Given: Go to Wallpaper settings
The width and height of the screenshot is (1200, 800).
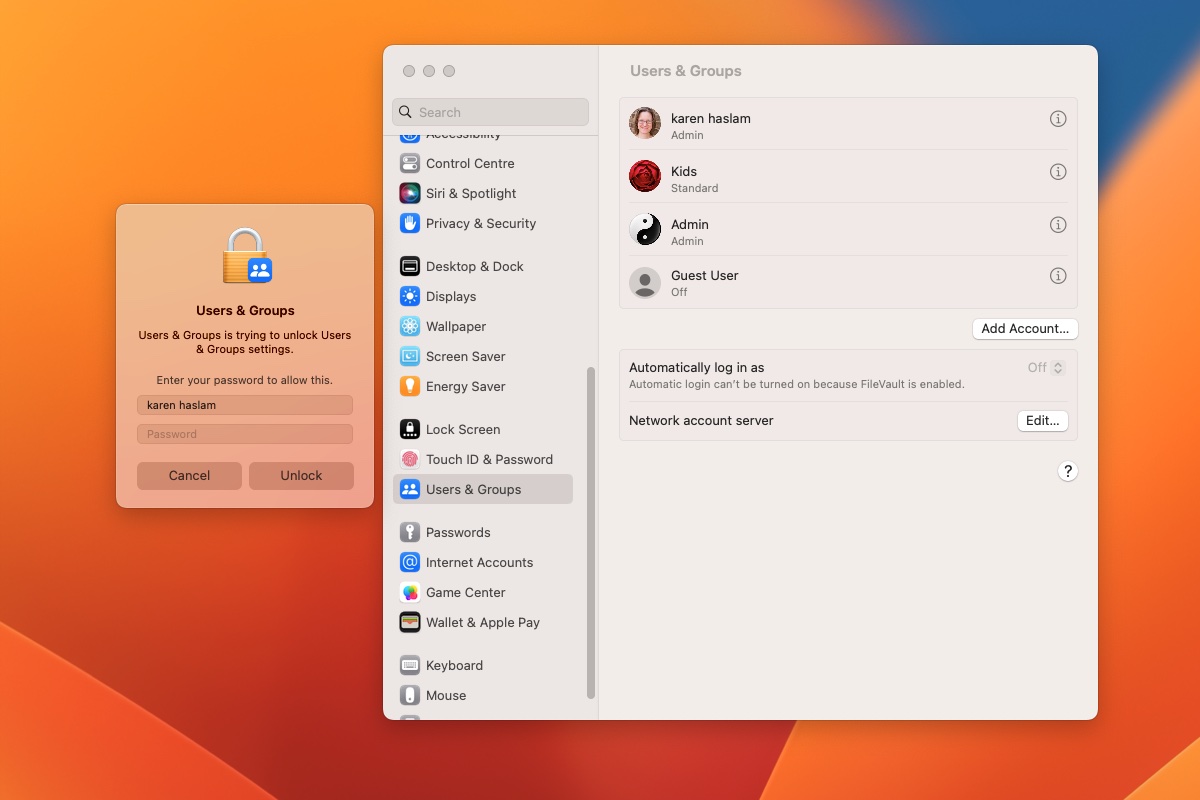Looking at the screenshot, I should pos(456,326).
